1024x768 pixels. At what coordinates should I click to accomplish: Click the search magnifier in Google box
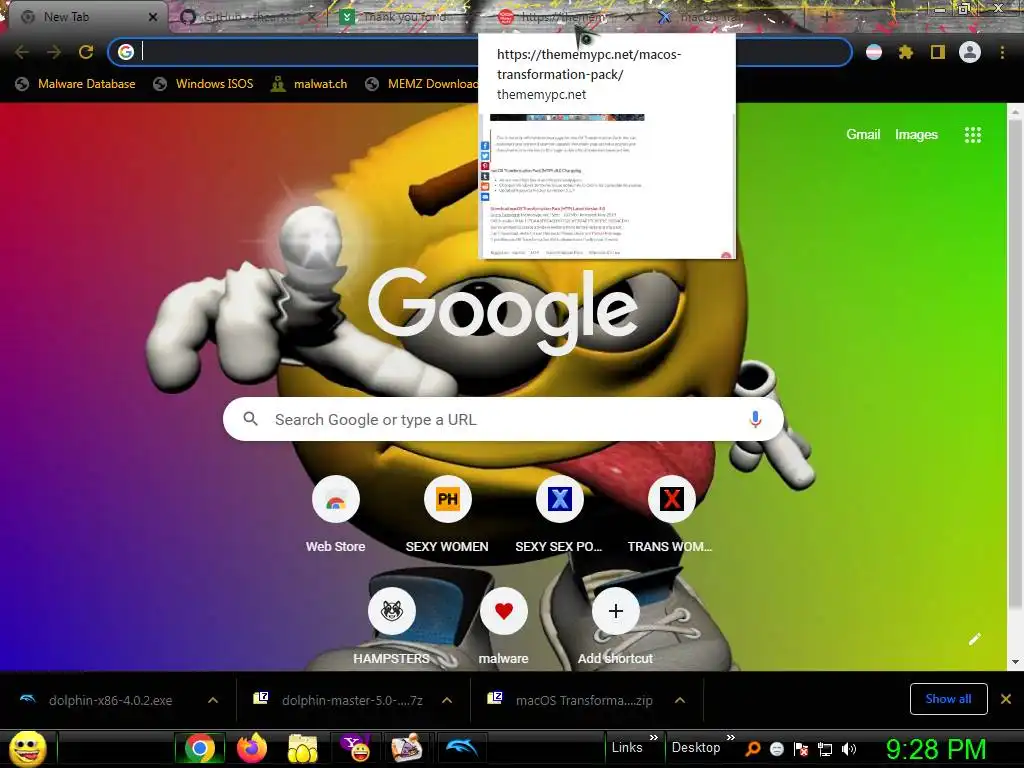(250, 419)
